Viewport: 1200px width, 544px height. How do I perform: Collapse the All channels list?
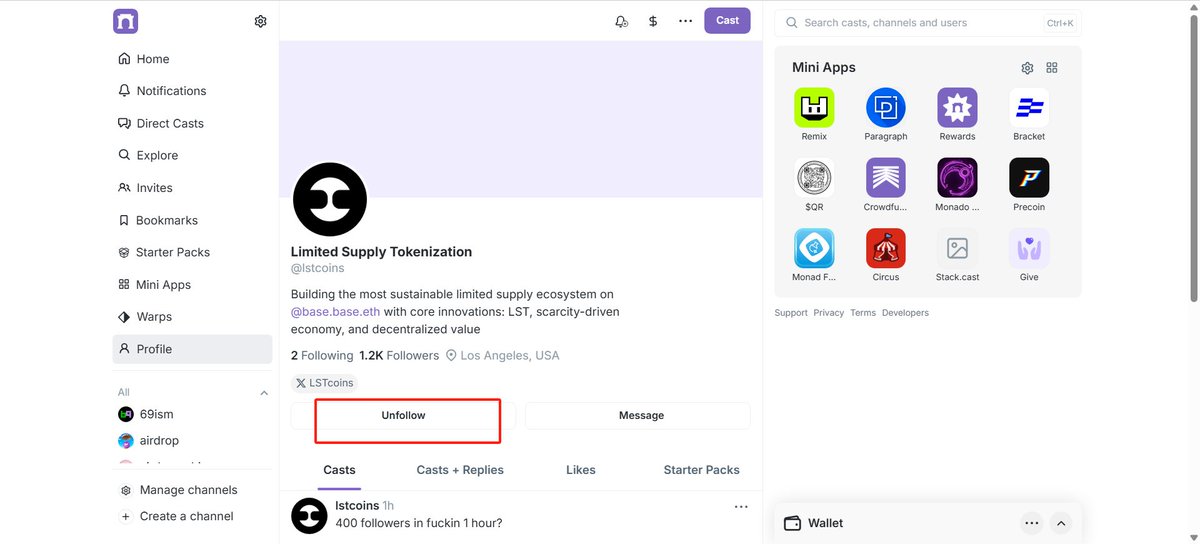coord(264,393)
